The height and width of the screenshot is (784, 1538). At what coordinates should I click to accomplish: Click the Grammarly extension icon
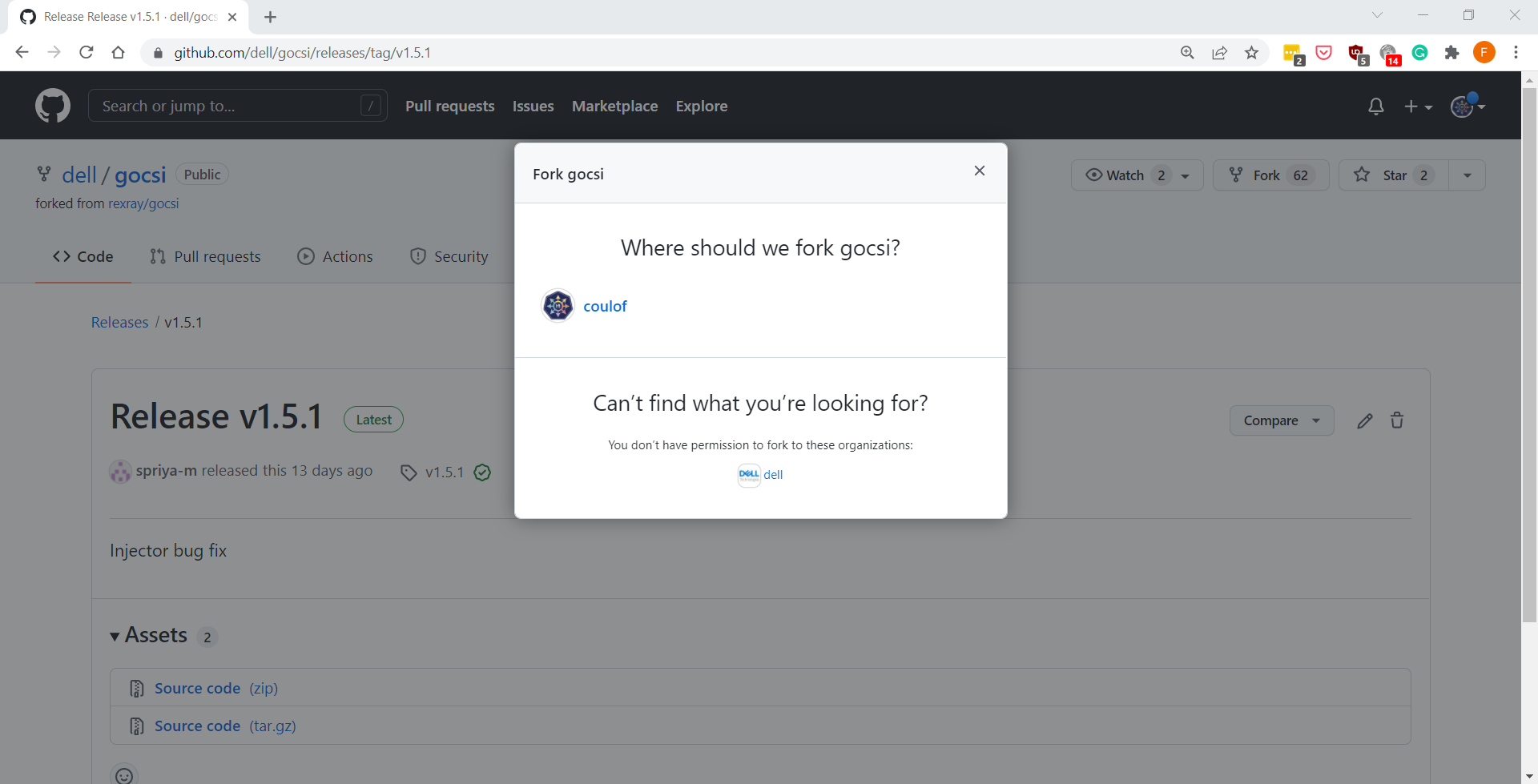pos(1421,52)
